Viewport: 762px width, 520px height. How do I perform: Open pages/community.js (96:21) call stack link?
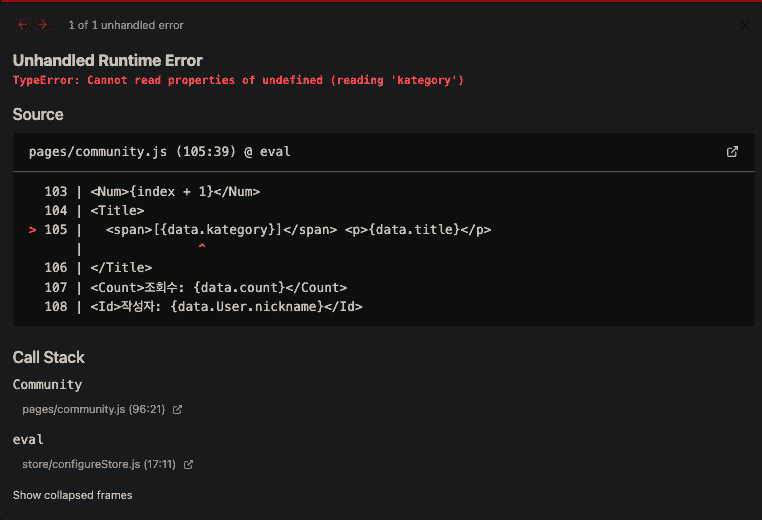[x=93, y=409]
